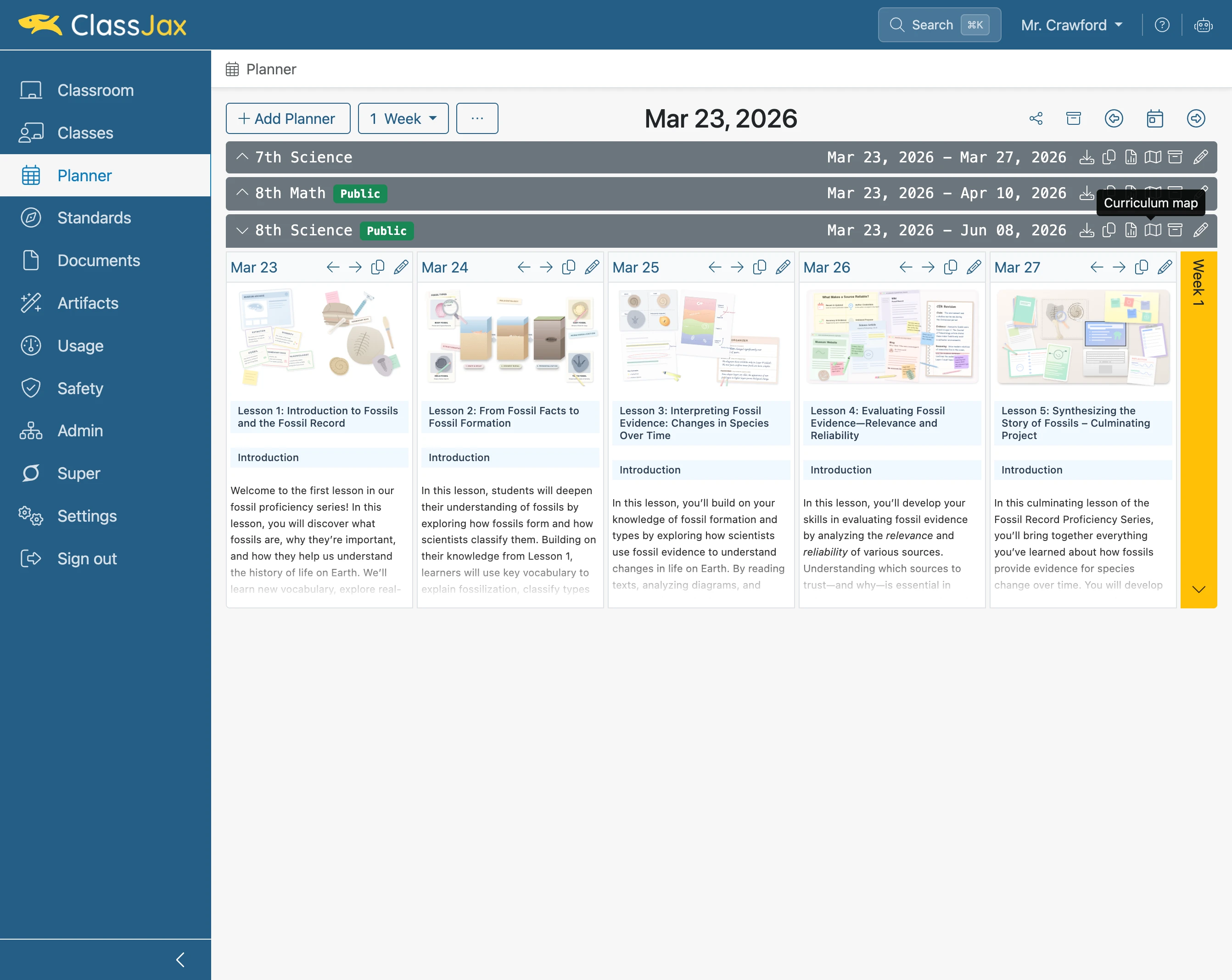Open Lesson 2 From Fossil Facts title
Screen dimensions: 1232x980
pos(510,417)
